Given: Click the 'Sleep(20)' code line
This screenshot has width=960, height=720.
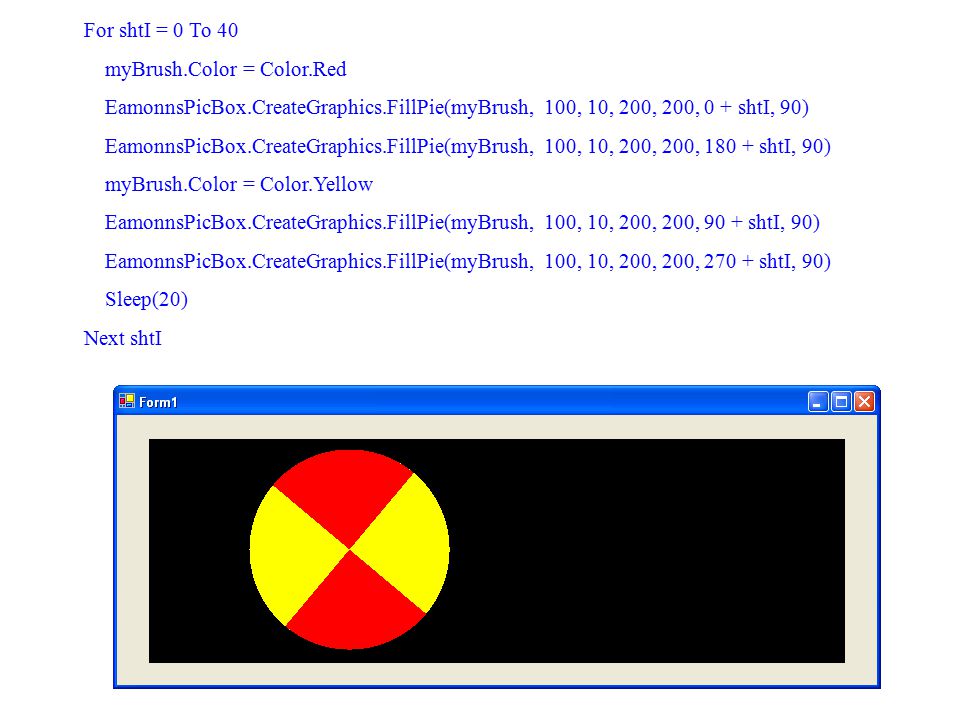Looking at the screenshot, I should coord(146,300).
